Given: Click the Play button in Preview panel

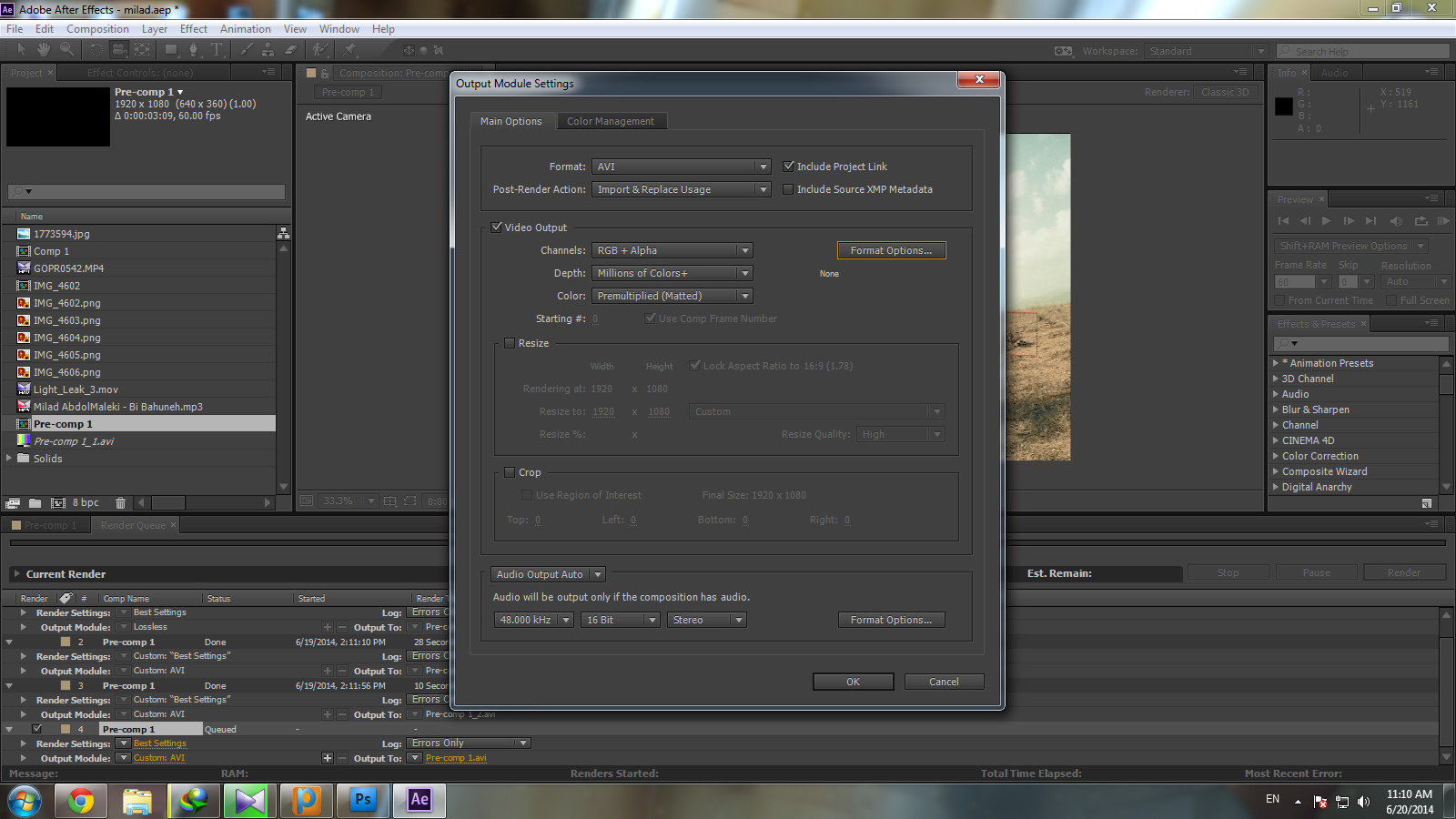Looking at the screenshot, I should (1326, 220).
